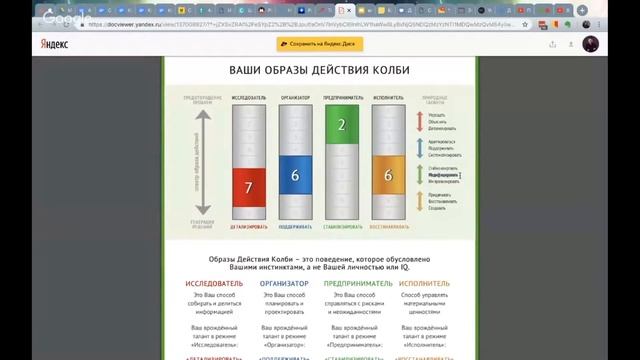Click the Яндекс logo

pyautogui.click(x=54, y=44)
